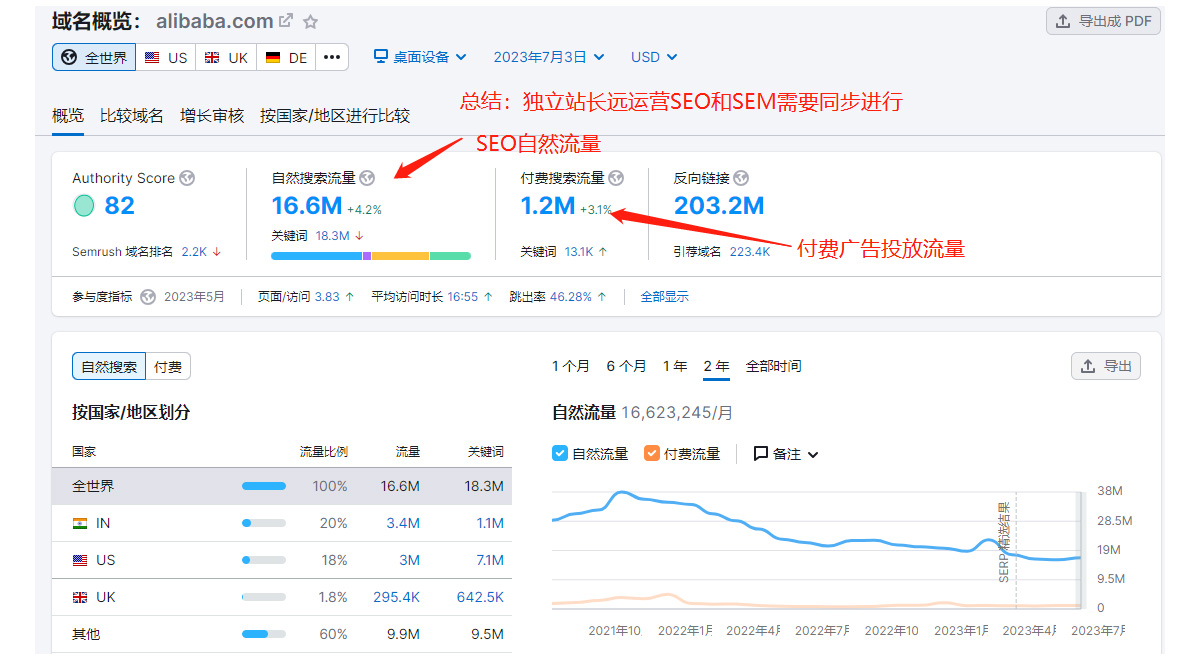Uncheck the 付费流量 chart checkbox
Viewport: 1200px width, 660px height.
click(x=652, y=453)
